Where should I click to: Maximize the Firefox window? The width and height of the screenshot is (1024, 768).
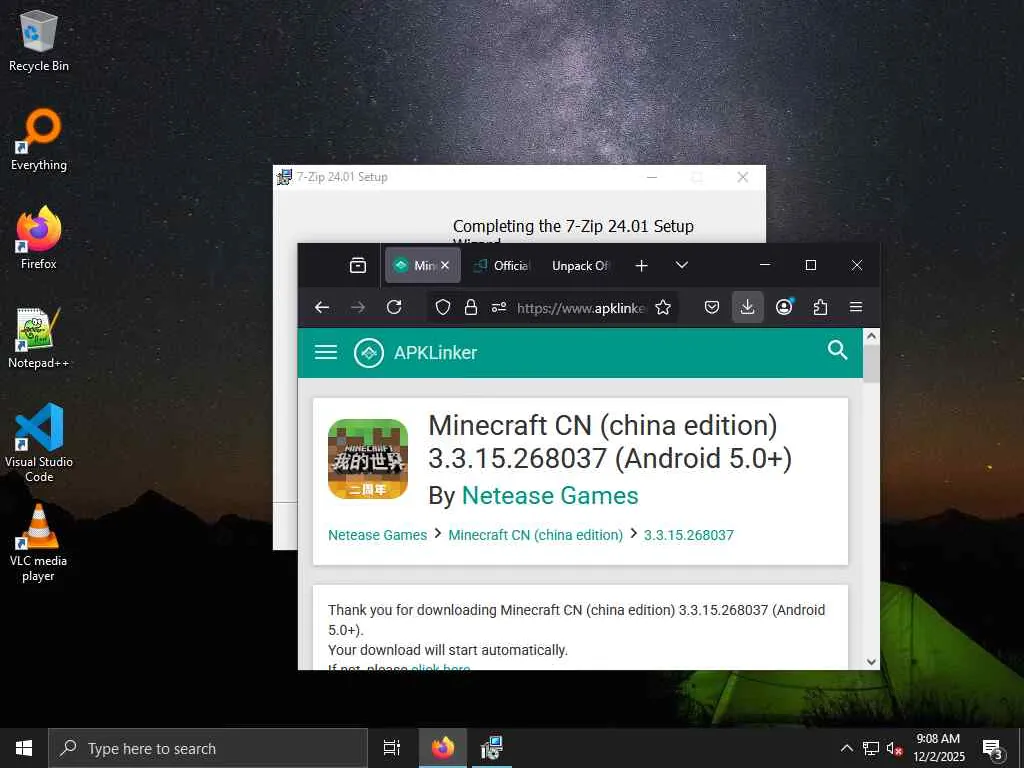point(811,265)
